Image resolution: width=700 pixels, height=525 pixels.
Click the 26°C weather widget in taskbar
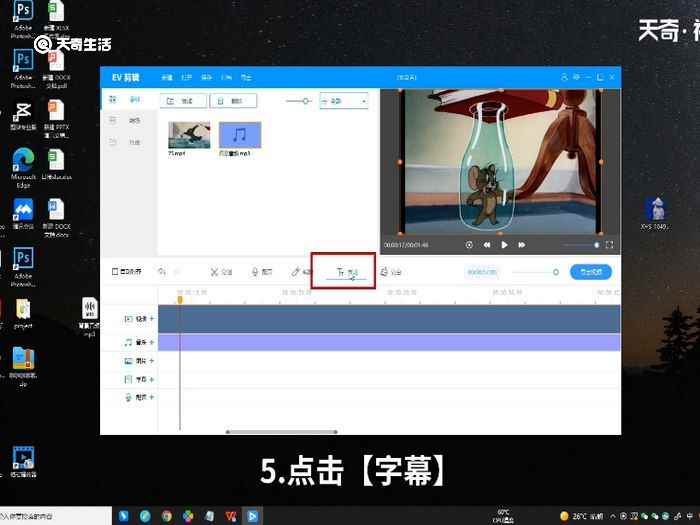click(x=581, y=516)
